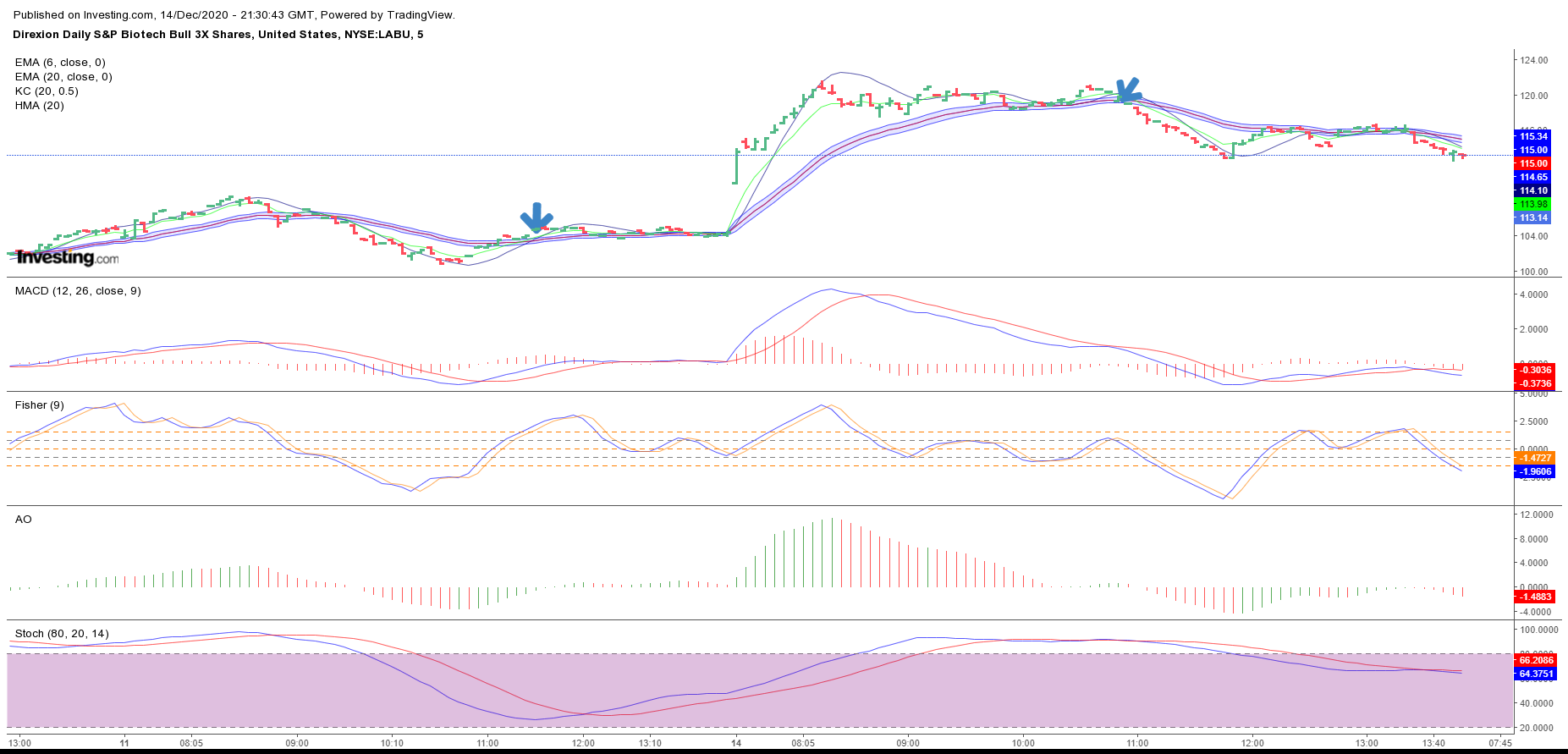
Task: Click the 'Published on Investing.com' header line
Action: (x=234, y=15)
